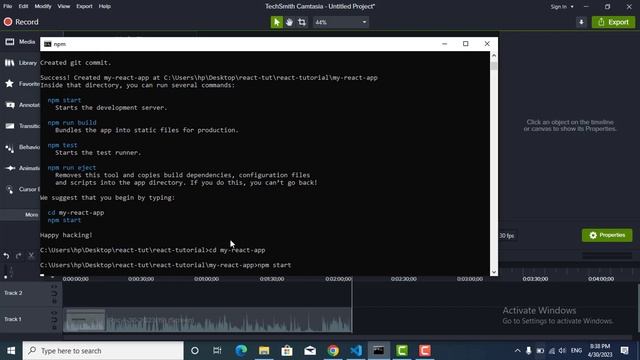Open the Edit menu
Viewport: 640px width, 360px height.
(x=23, y=6)
